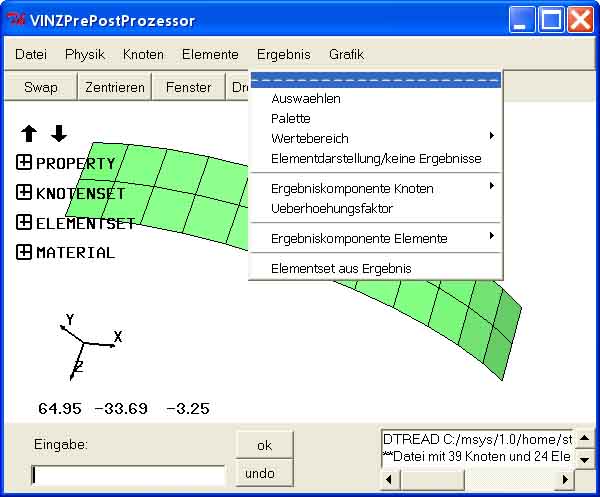Click the undo button

(x=259, y=472)
